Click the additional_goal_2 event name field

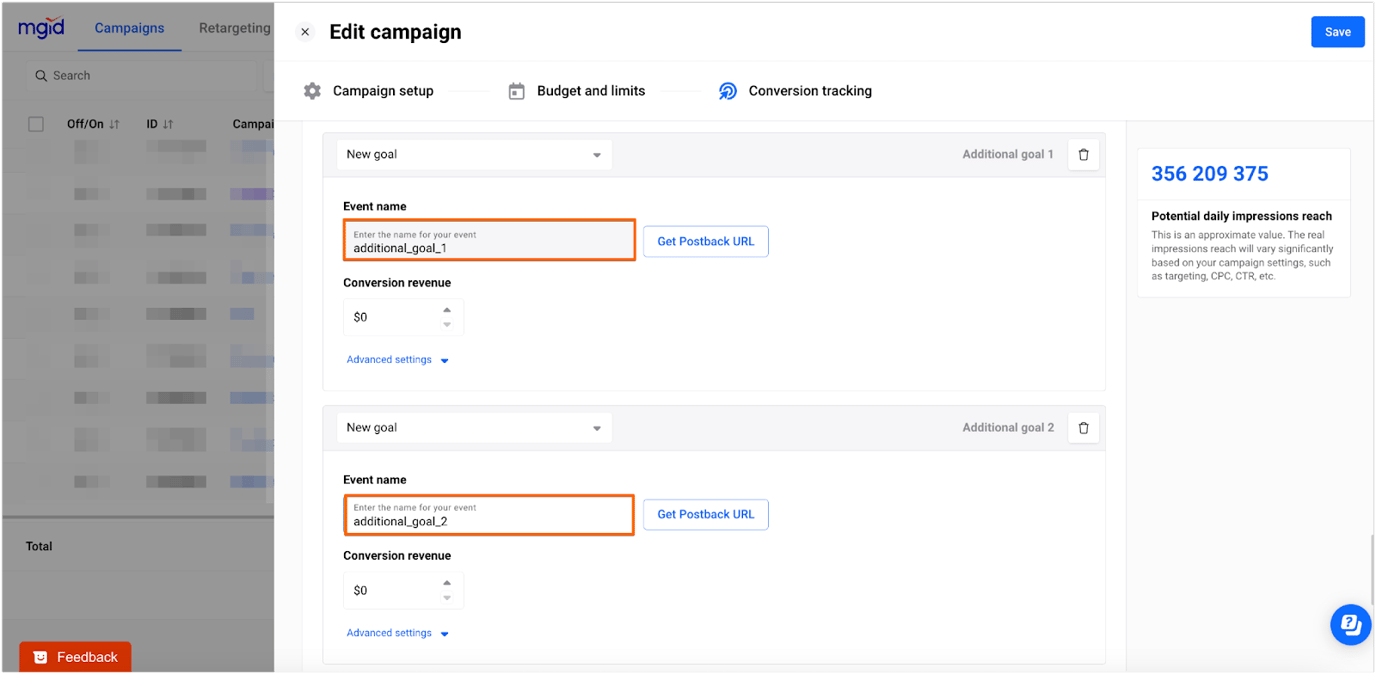[x=489, y=515]
